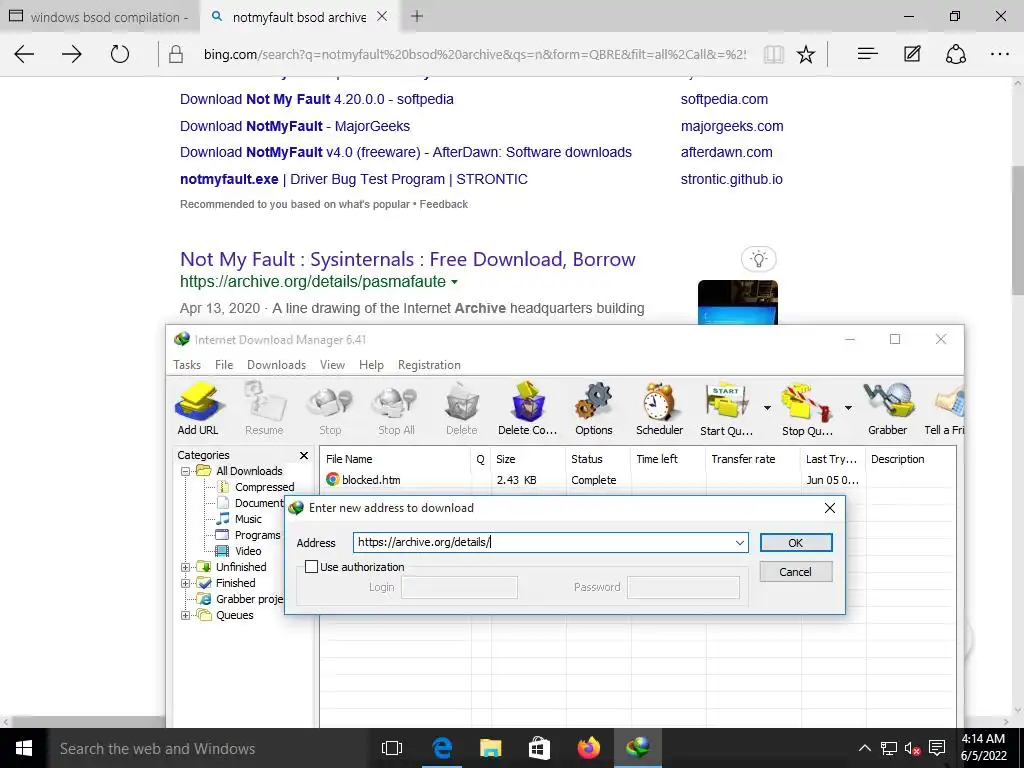The image size is (1024, 768).
Task: Click the Stop toolbar icon
Action: 330,409
